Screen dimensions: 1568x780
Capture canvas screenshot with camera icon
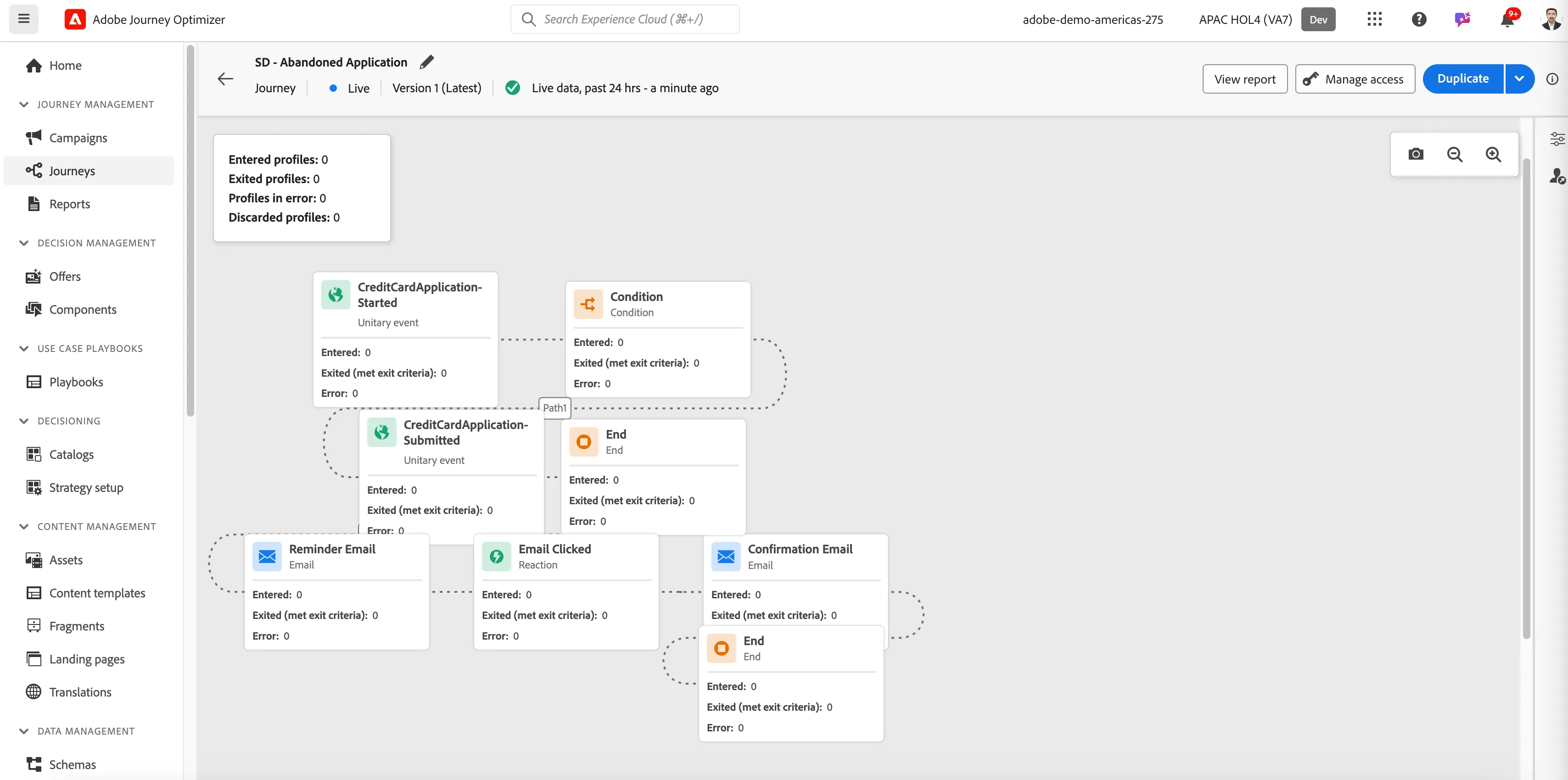click(1416, 154)
